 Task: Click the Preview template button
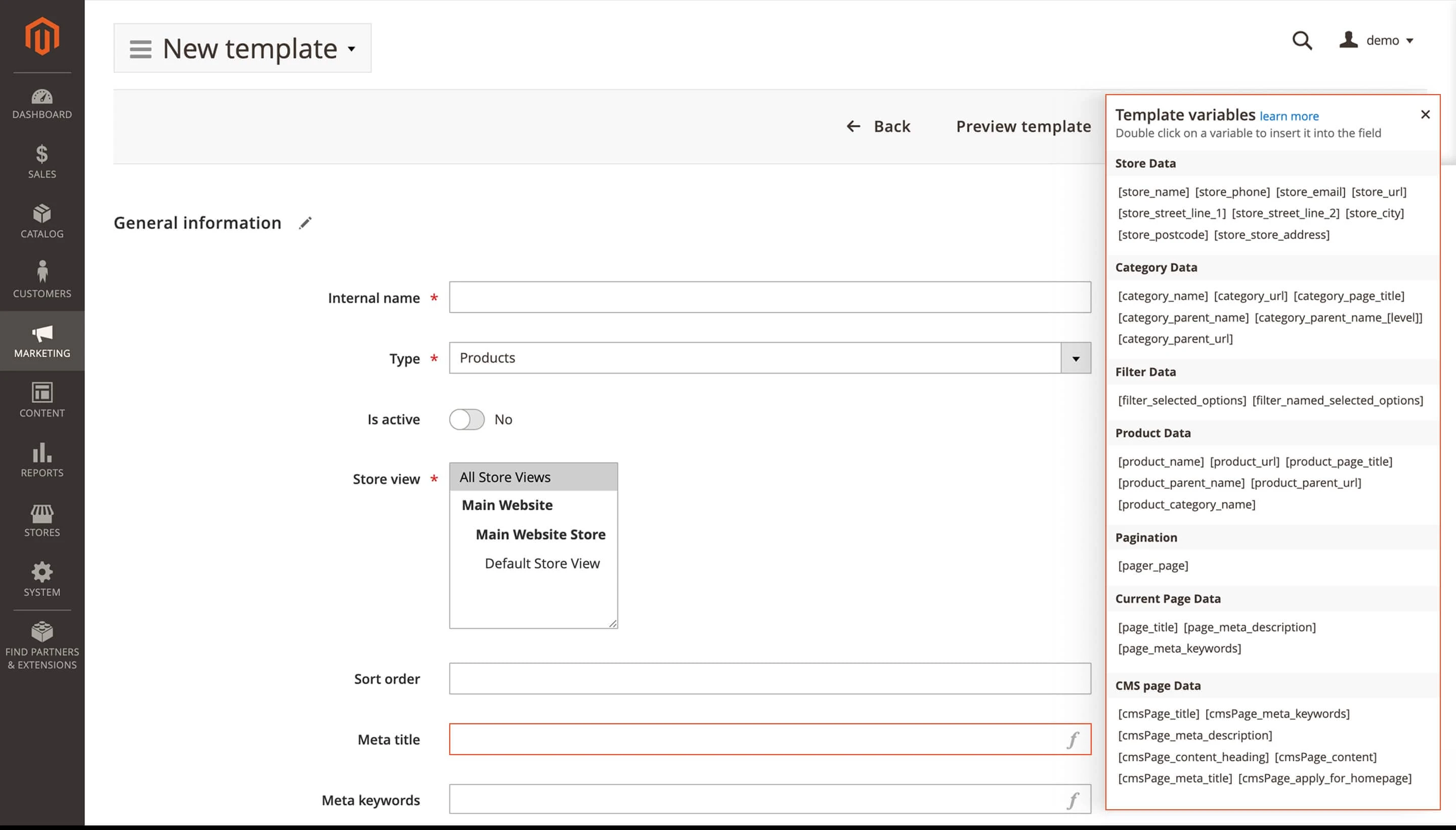[x=1023, y=126]
